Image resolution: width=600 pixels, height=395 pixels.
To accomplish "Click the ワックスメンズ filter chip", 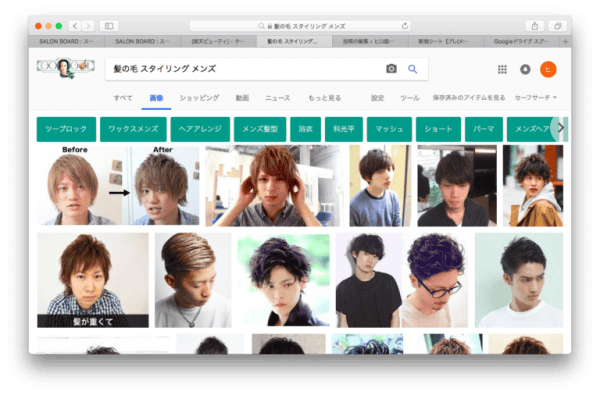I will [x=133, y=129].
